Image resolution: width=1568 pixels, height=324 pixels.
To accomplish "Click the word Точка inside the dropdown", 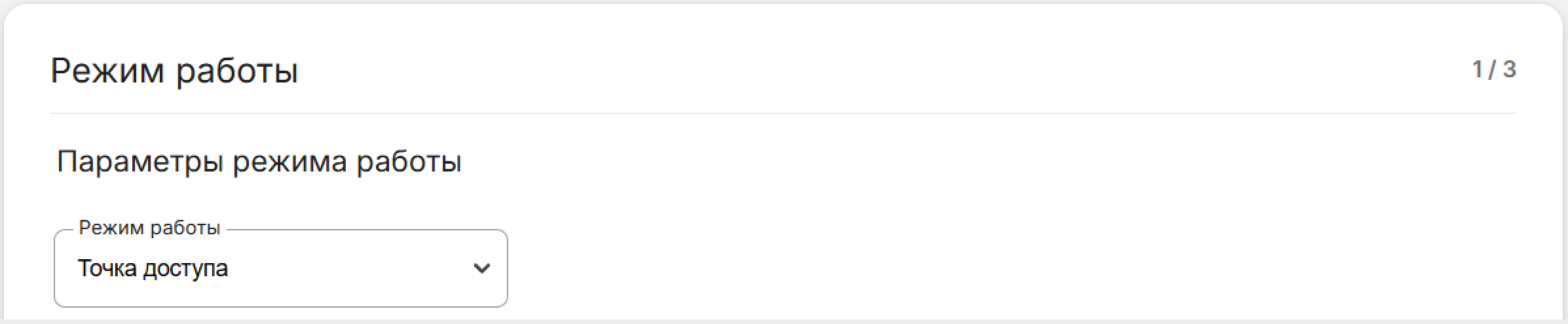I will pos(107,268).
